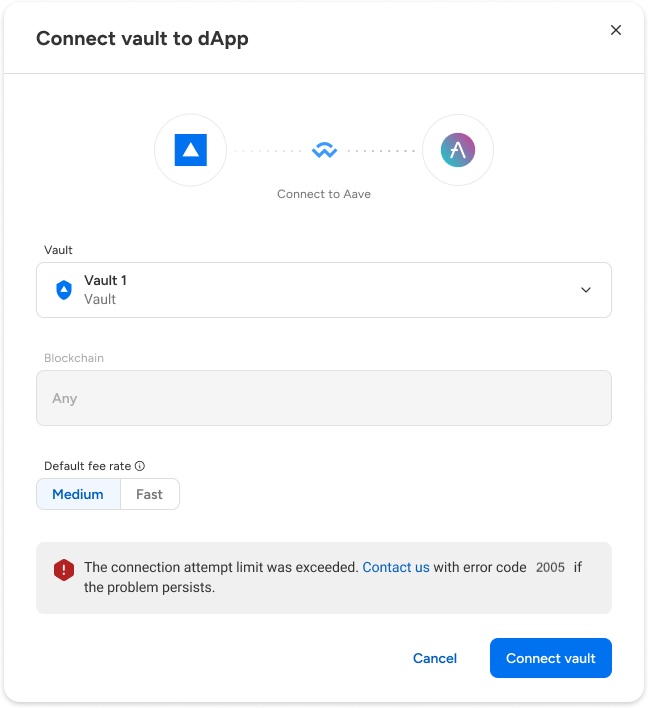Click the red error warning icon
648x708 pixels.
click(64, 569)
